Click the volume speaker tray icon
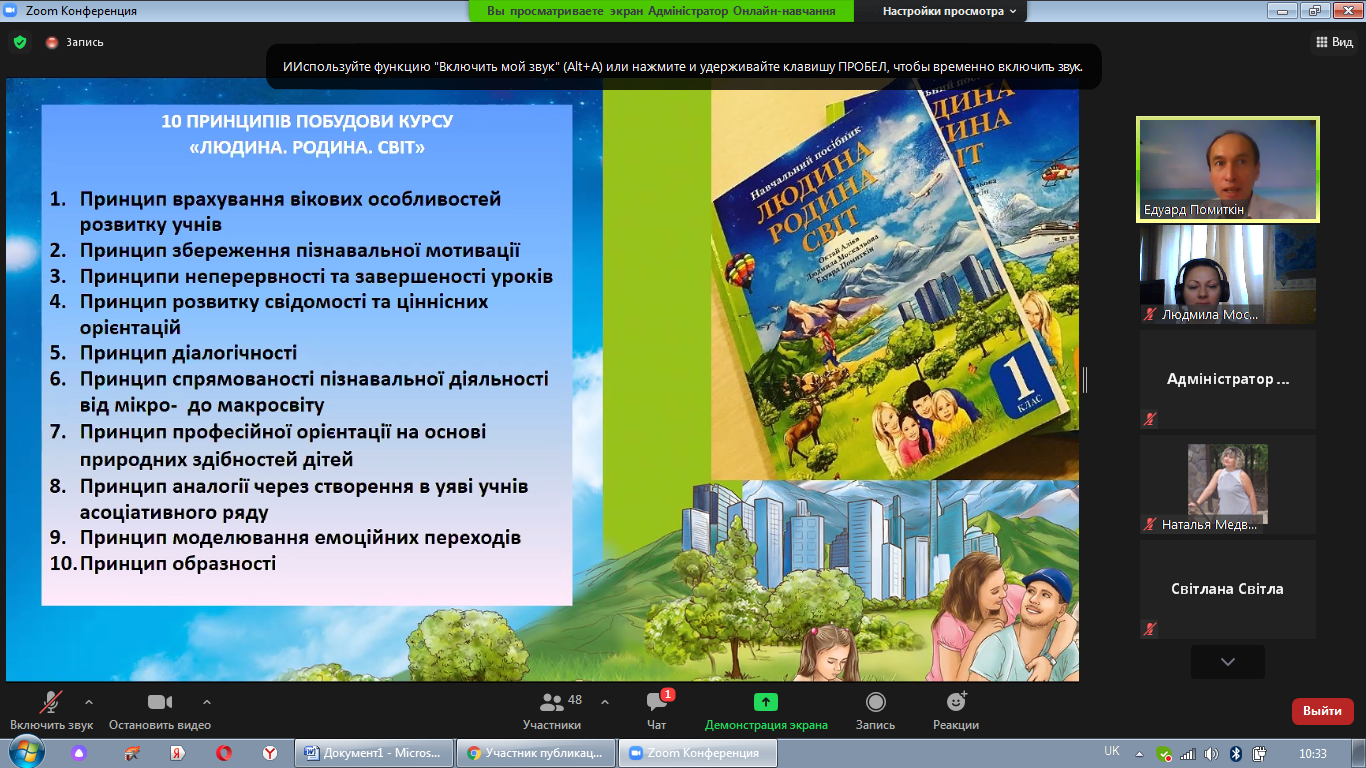This screenshot has height=768, width=1366. tap(1211, 753)
